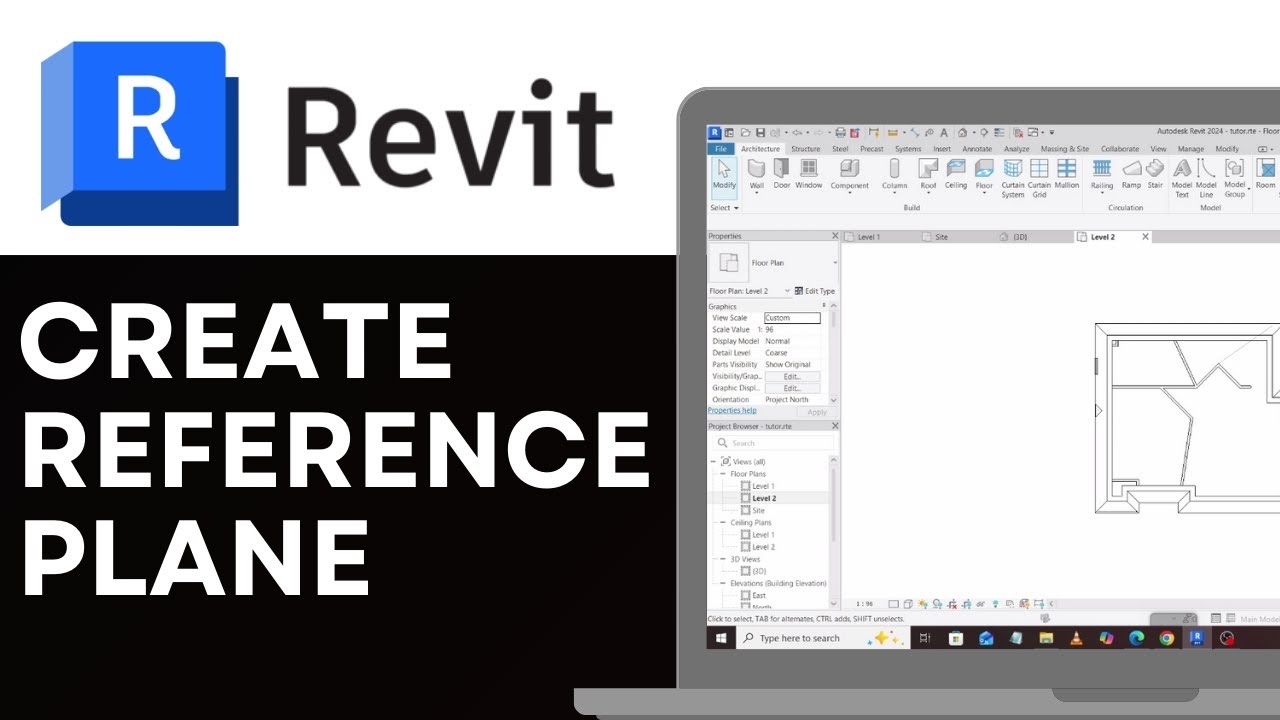The width and height of the screenshot is (1280, 720).
Task: Select the Model Group tool
Action: 1235,178
